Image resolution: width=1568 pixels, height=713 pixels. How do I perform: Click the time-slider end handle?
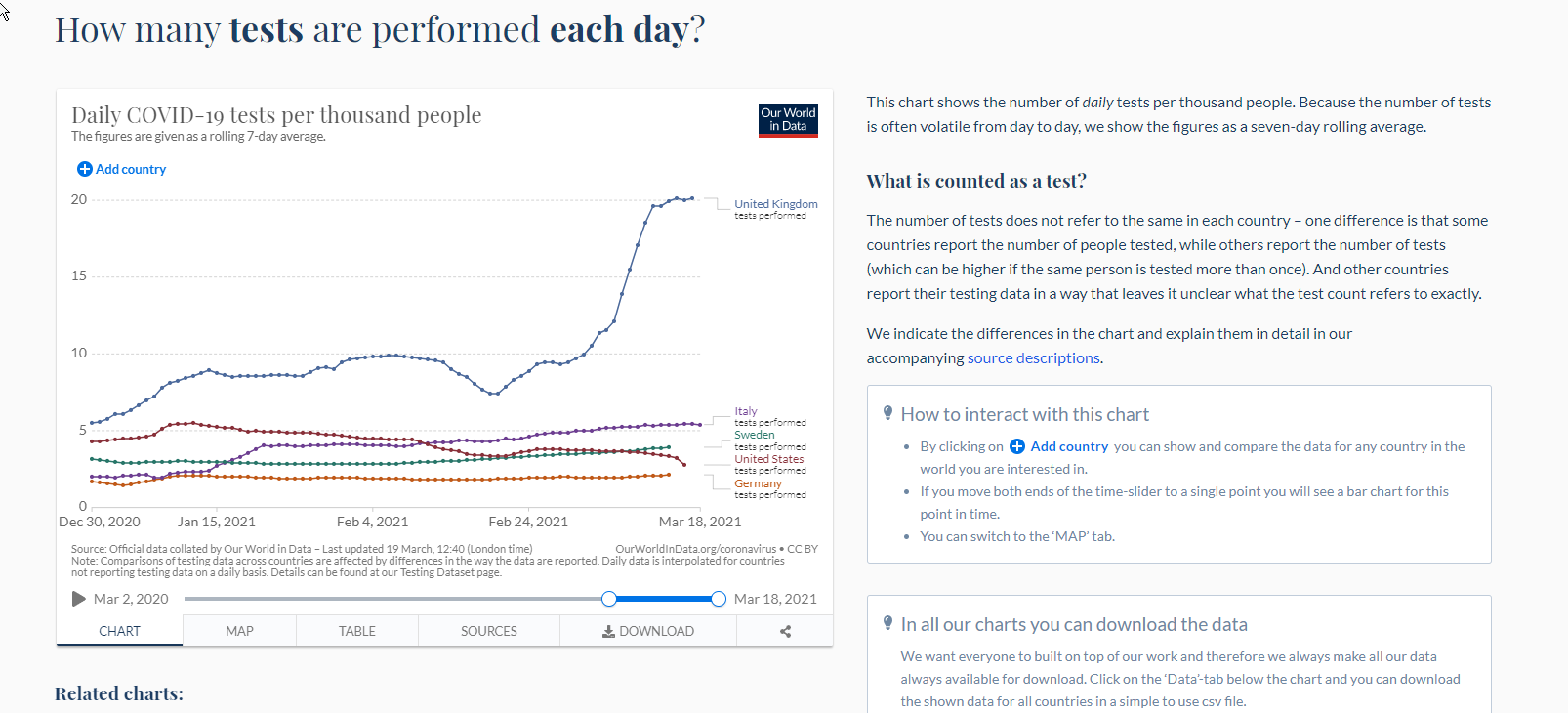pyautogui.click(x=719, y=599)
